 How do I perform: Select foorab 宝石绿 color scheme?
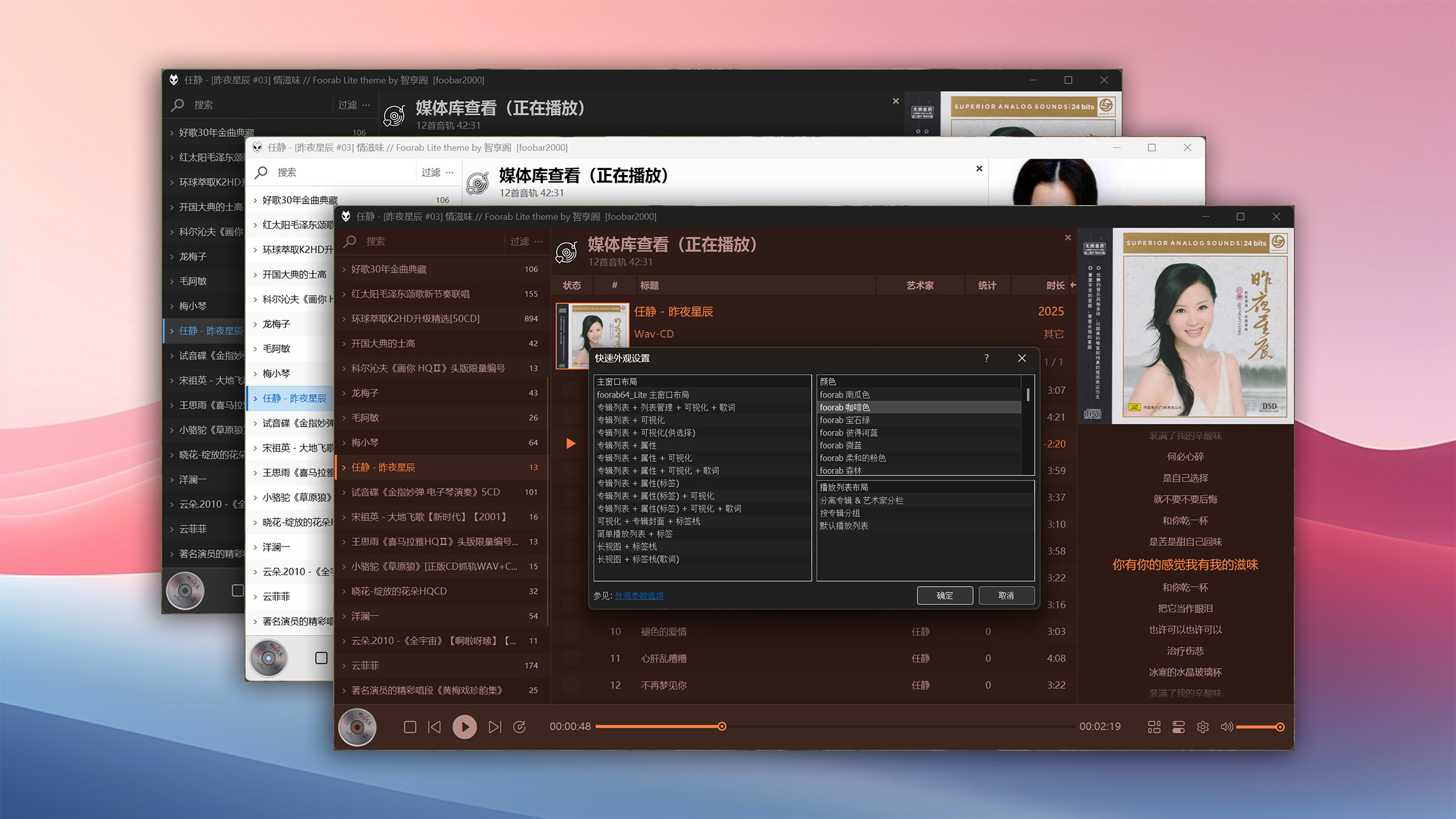(845, 420)
